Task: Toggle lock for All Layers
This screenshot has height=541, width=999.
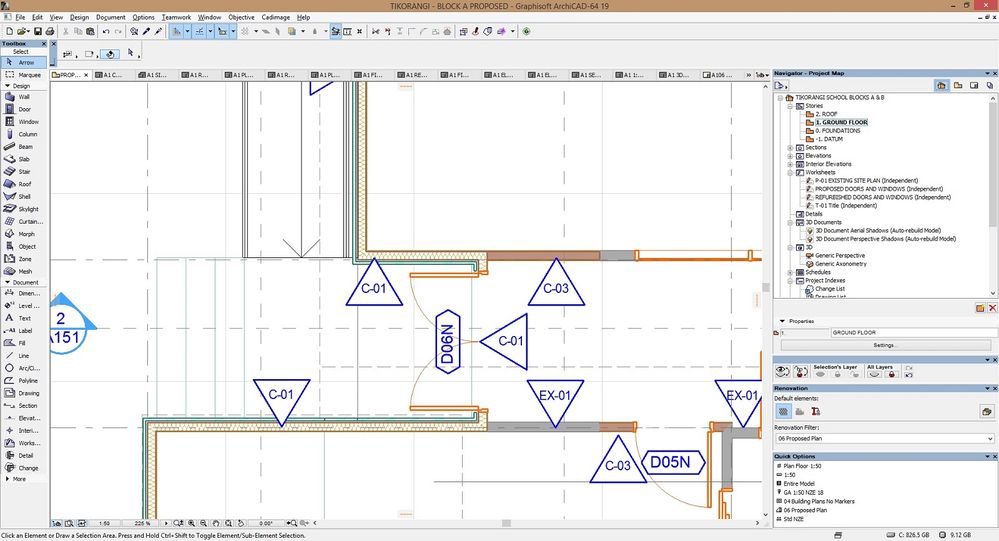Action: coord(891,374)
